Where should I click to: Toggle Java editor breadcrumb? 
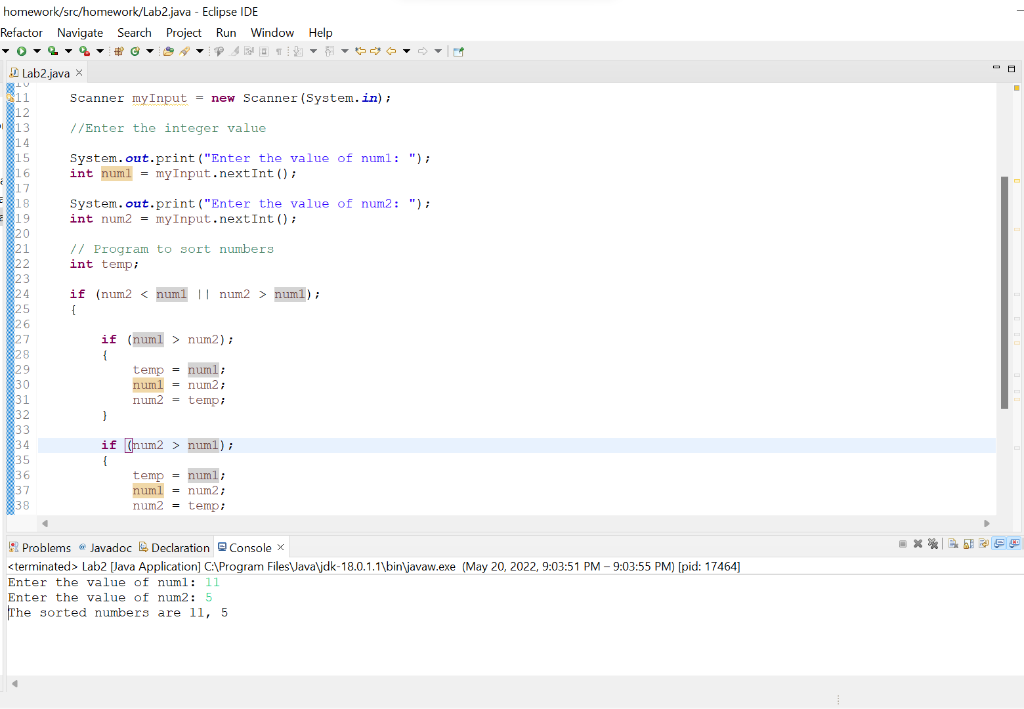(219, 51)
